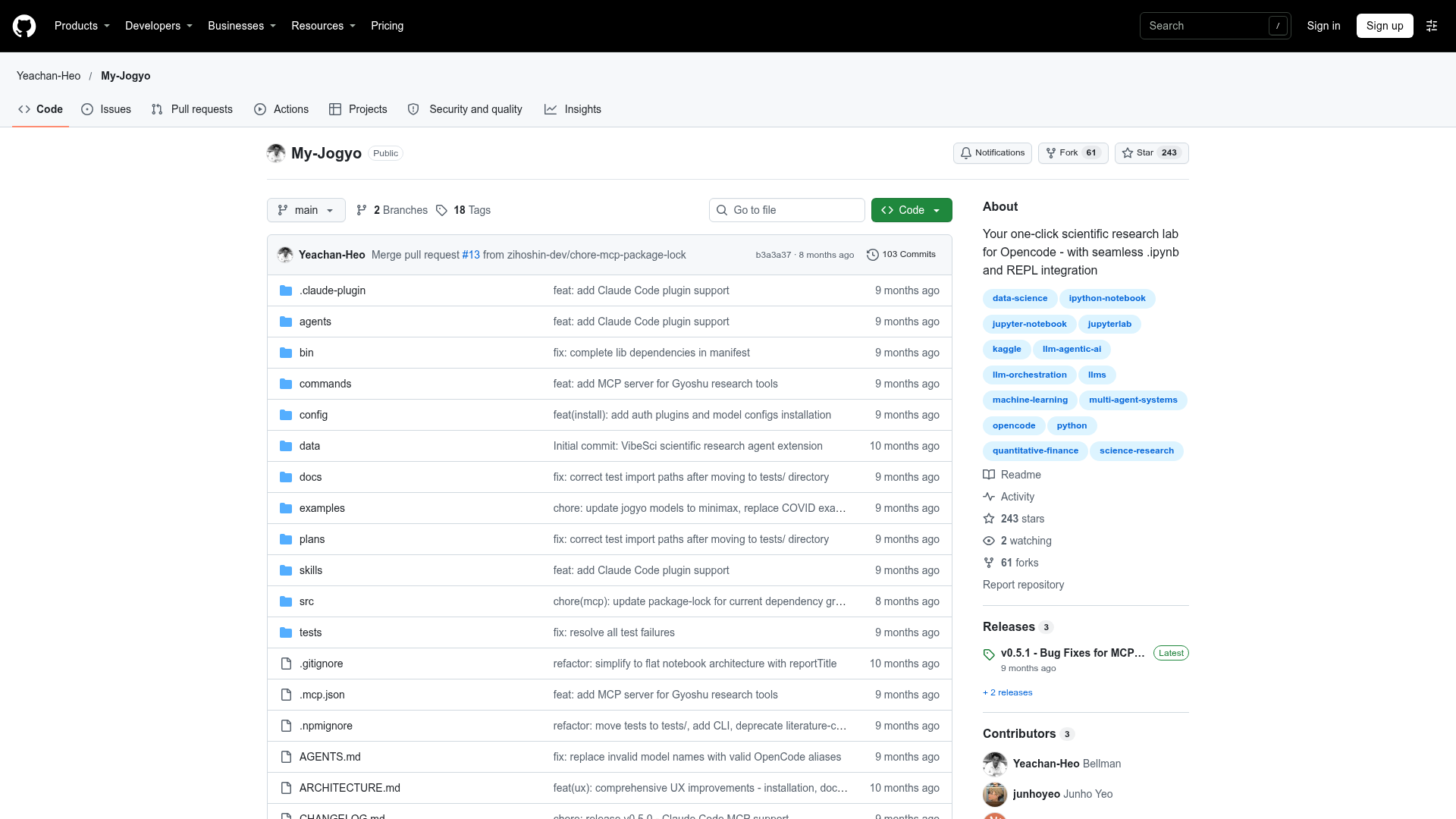Click the file icon for the AGENTS.md row
1456x819 pixels.
click(x=286, y=757)
